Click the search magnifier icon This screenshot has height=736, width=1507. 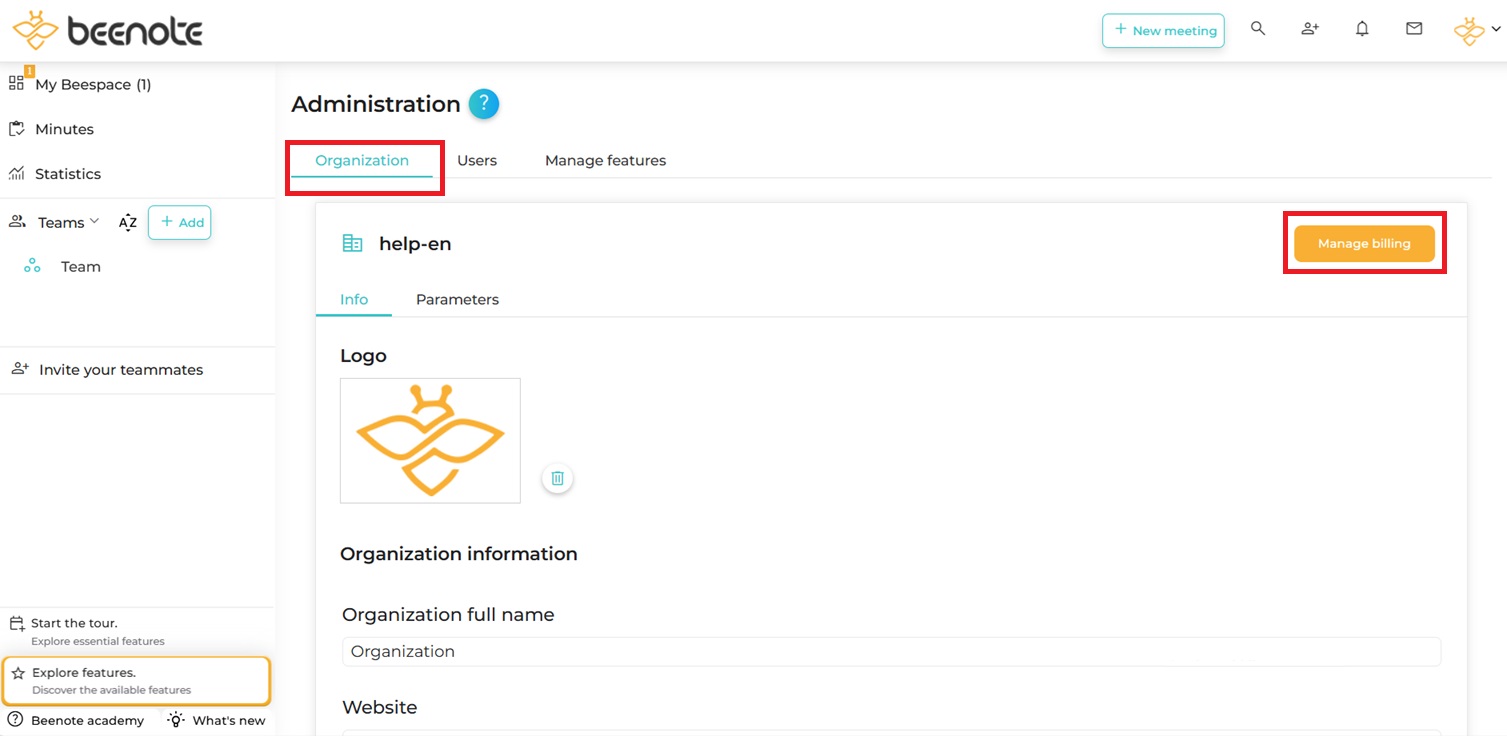point(1258,29)
